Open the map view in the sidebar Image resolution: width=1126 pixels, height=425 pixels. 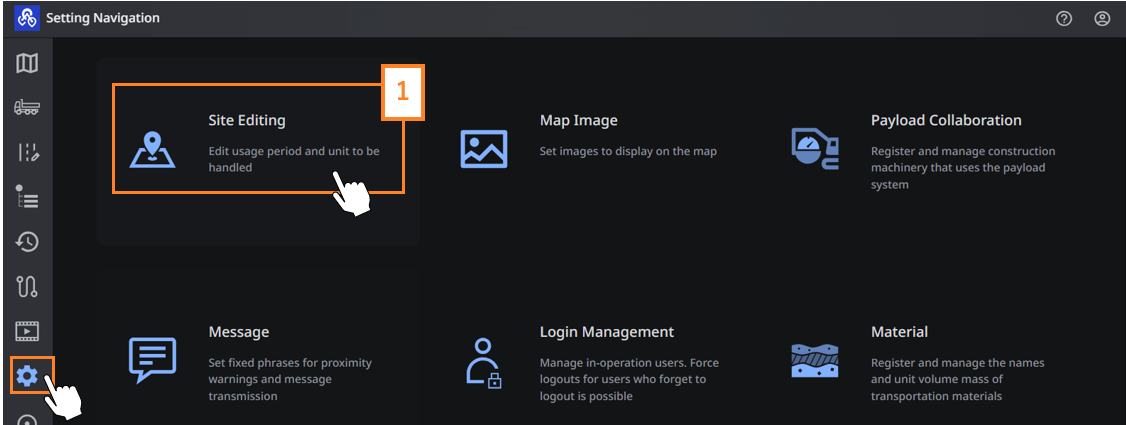click(x=27, y=64)
